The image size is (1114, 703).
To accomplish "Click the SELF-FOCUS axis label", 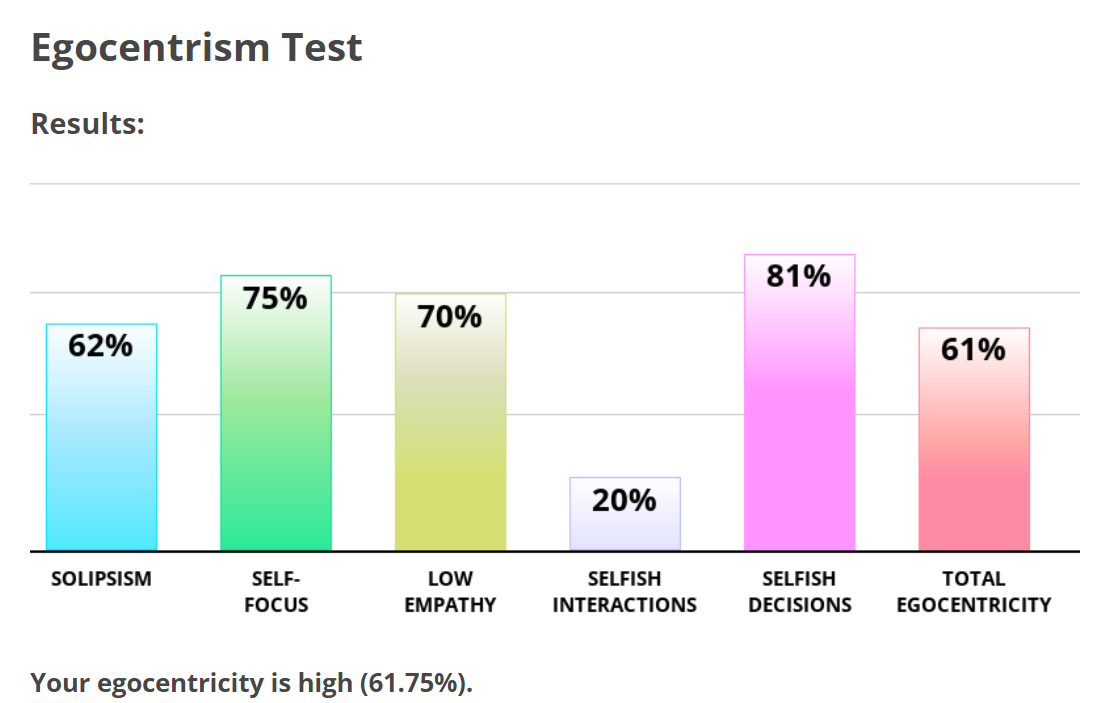I will pos(276,591).
